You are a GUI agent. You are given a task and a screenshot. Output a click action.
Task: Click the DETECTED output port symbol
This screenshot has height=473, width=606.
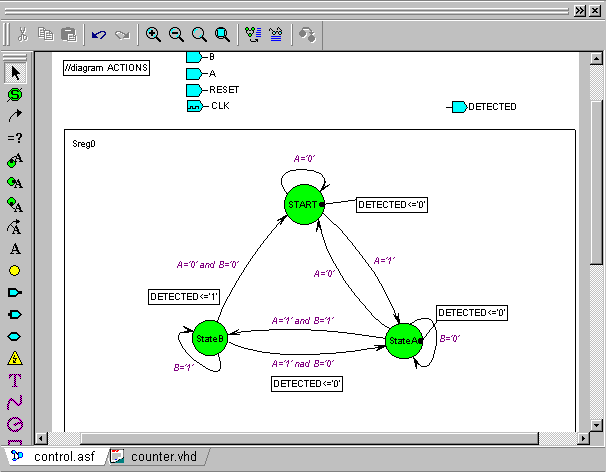(458, 107)
